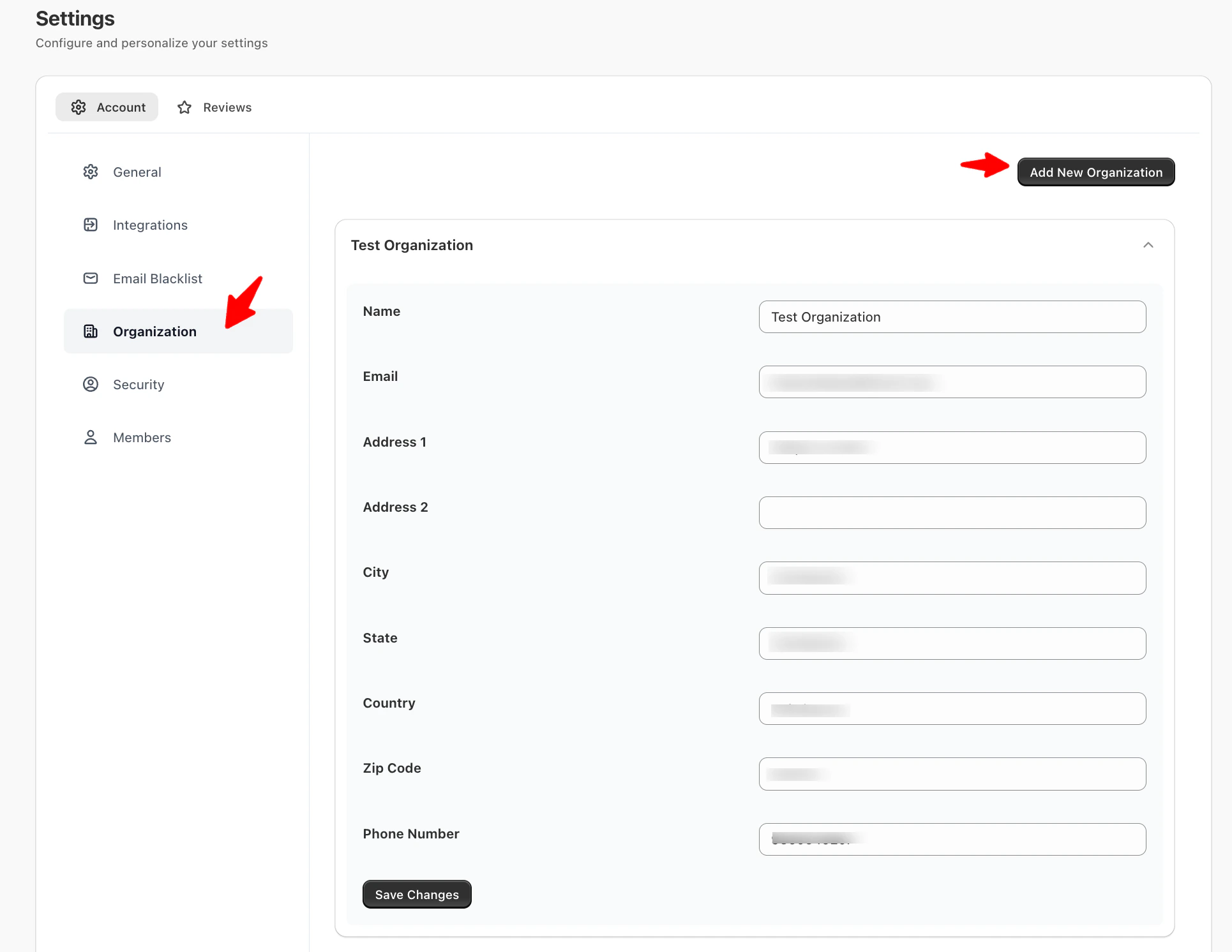Click the Security shield-user icon
Image resolution: width=1232 pixels, height=952 pixels.
[91, 384]
